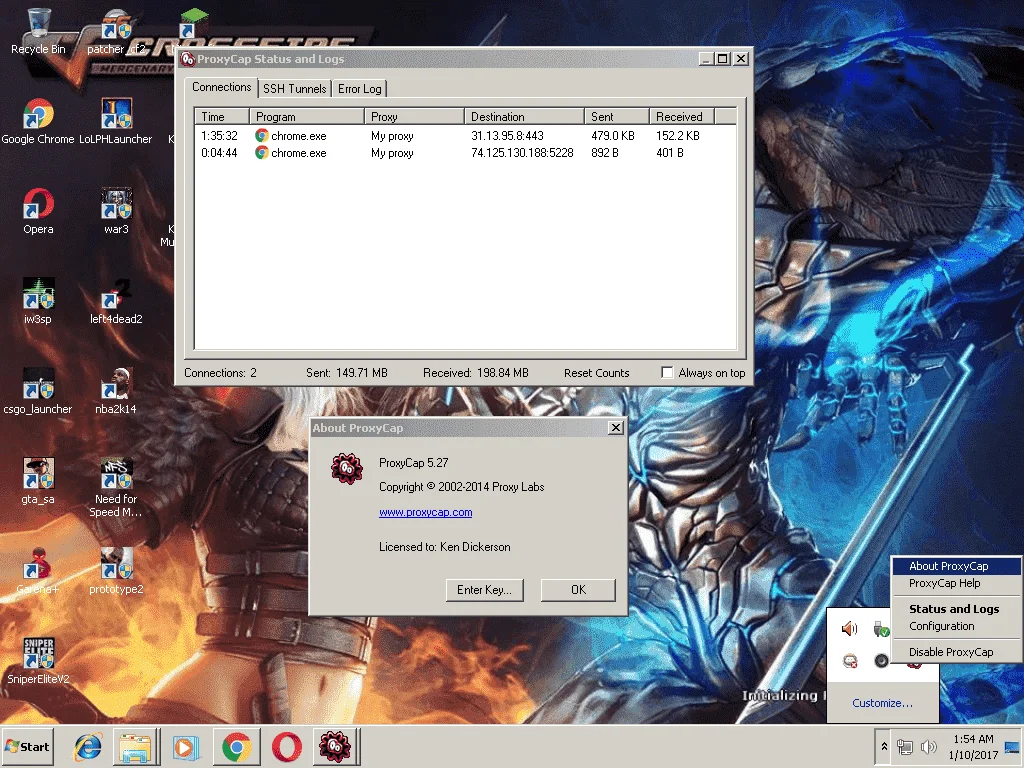
Task: Open LoLPHLauncher desktop shortcut
Action: [x=116, y=121]
